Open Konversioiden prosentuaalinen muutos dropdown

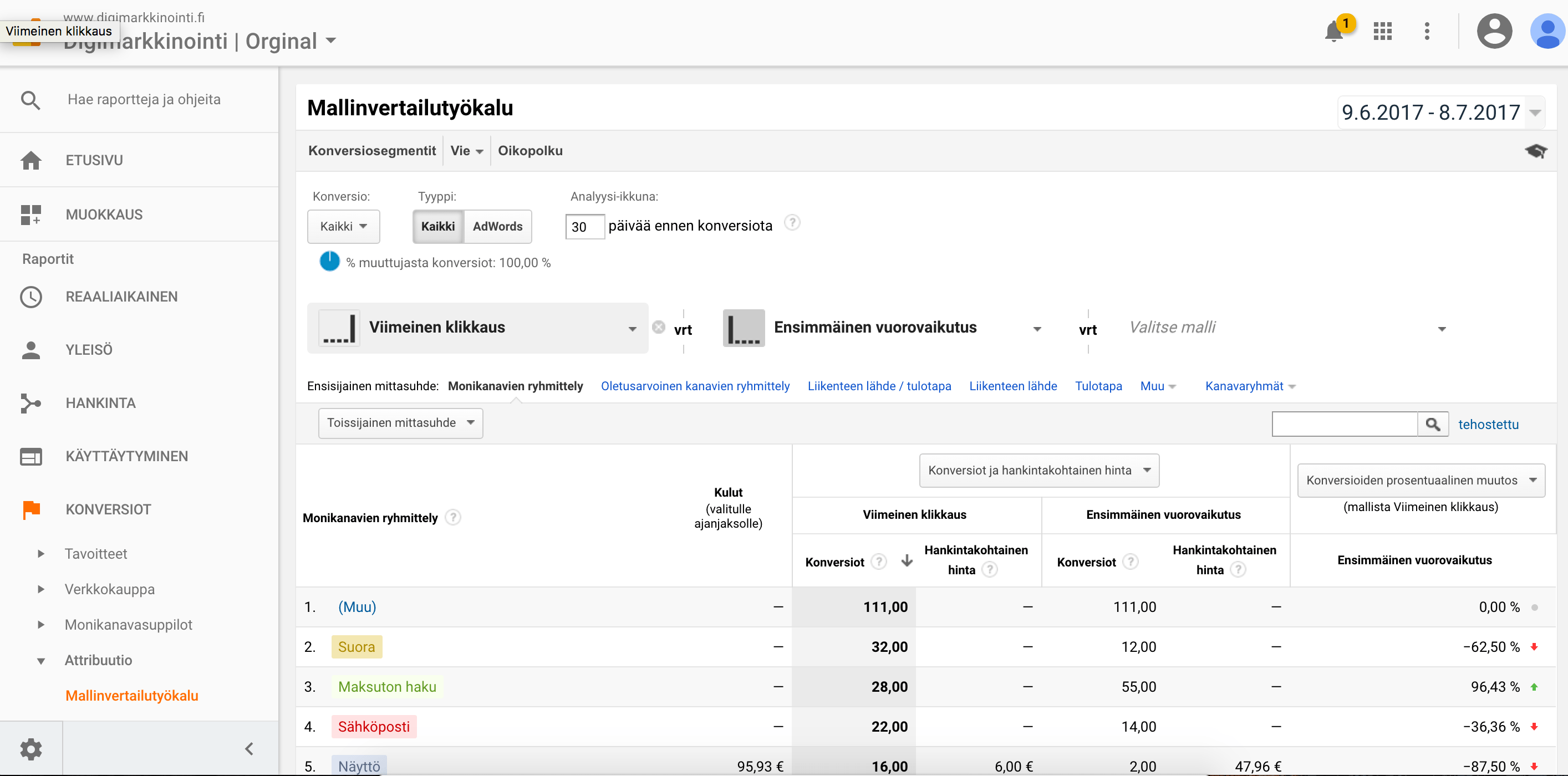coord(1421,480)
